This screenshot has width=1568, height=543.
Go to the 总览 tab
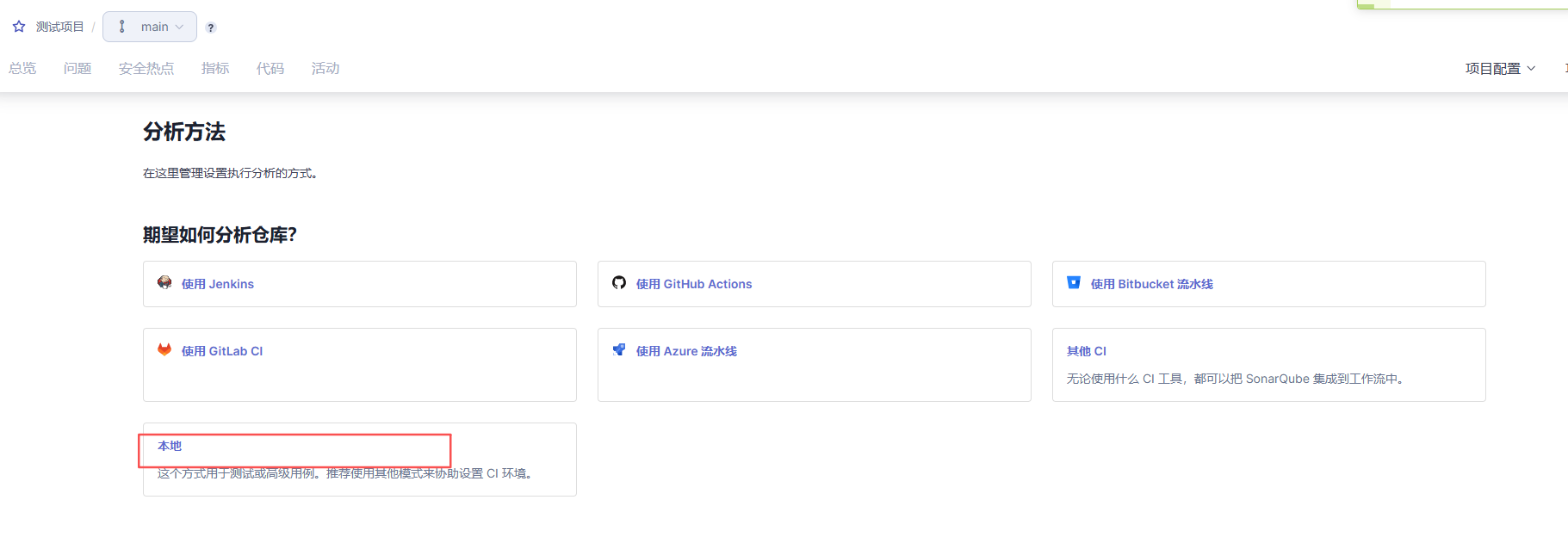tap(22, 68)
